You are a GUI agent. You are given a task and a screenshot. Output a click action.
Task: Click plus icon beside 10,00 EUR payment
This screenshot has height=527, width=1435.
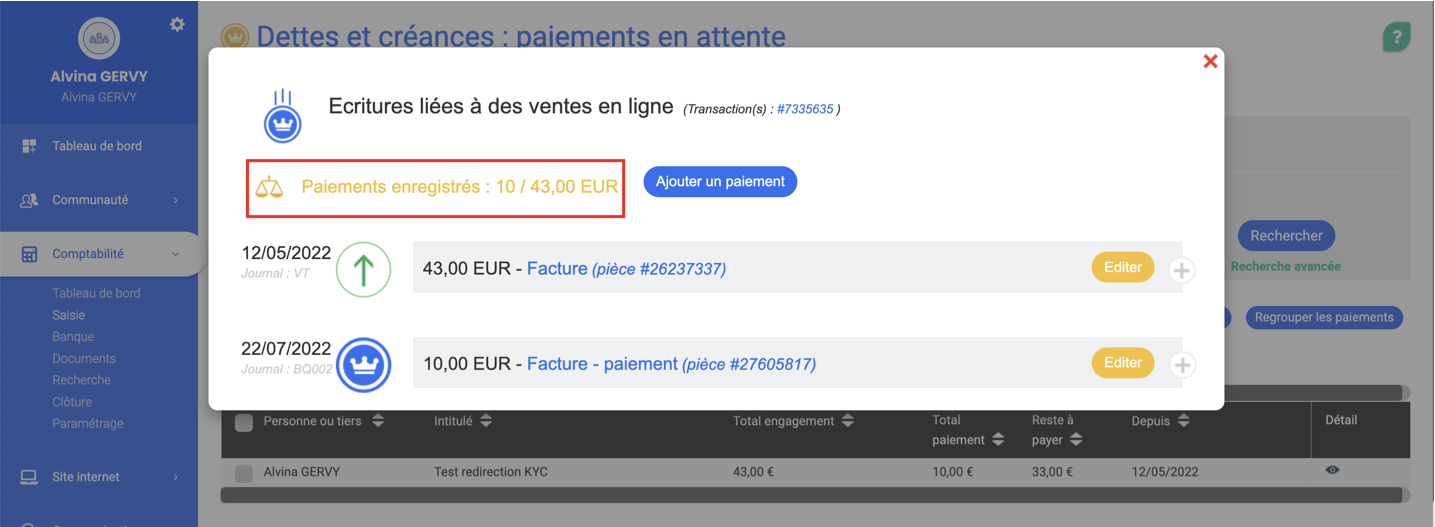tap(1182, 365)
